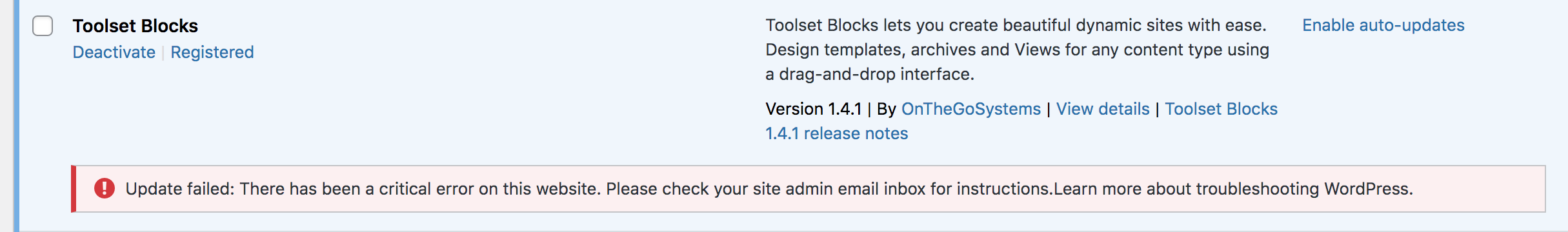Viewport: 1568px width, 232px height.
Task: Click the drag-and-drop interface description line
Action: [870, 74]
